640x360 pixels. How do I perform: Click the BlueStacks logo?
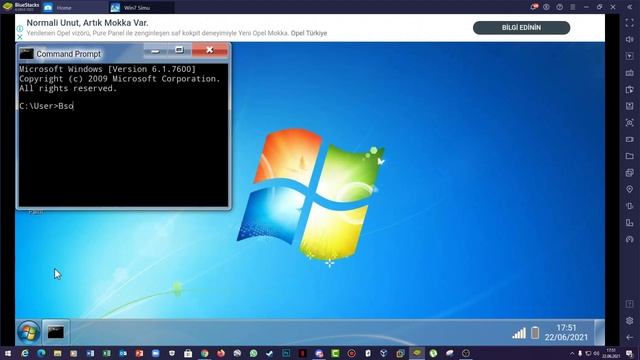click(x=8, y=7)
